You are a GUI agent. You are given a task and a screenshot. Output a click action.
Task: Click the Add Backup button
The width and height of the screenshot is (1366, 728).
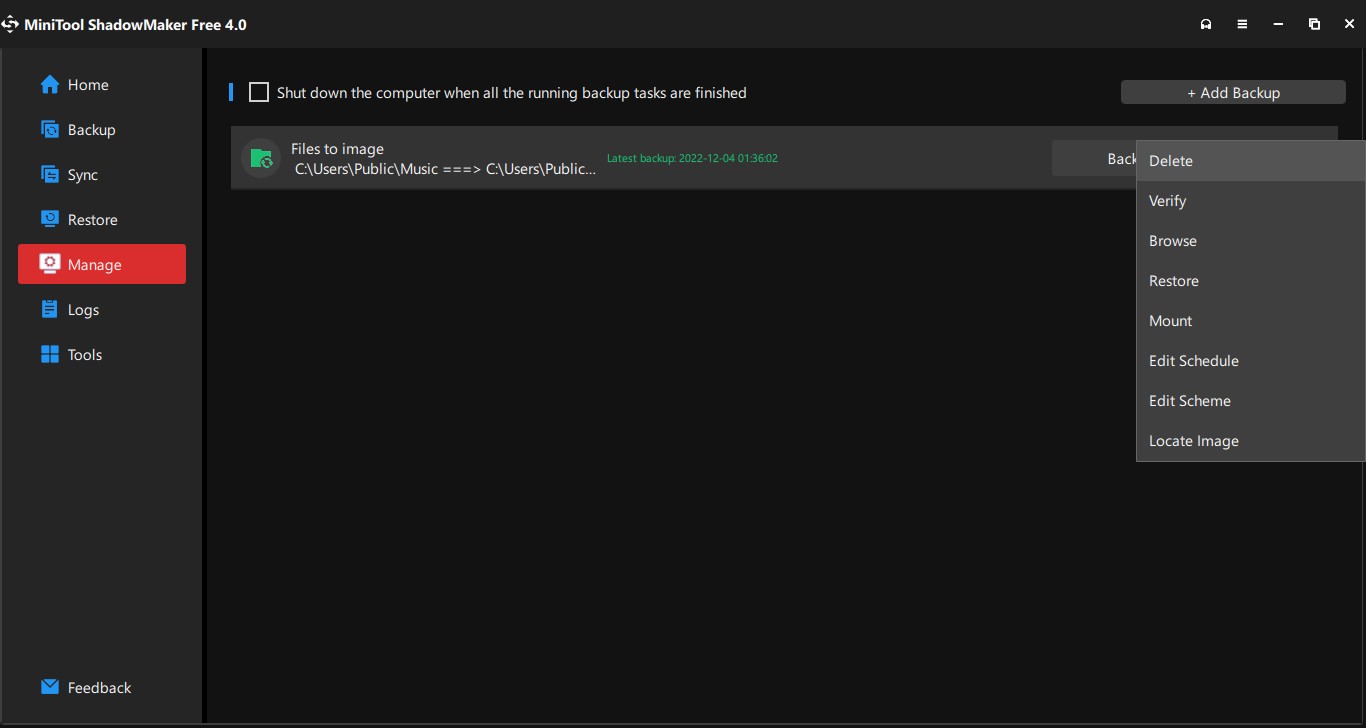click(x=1232, y=93)
